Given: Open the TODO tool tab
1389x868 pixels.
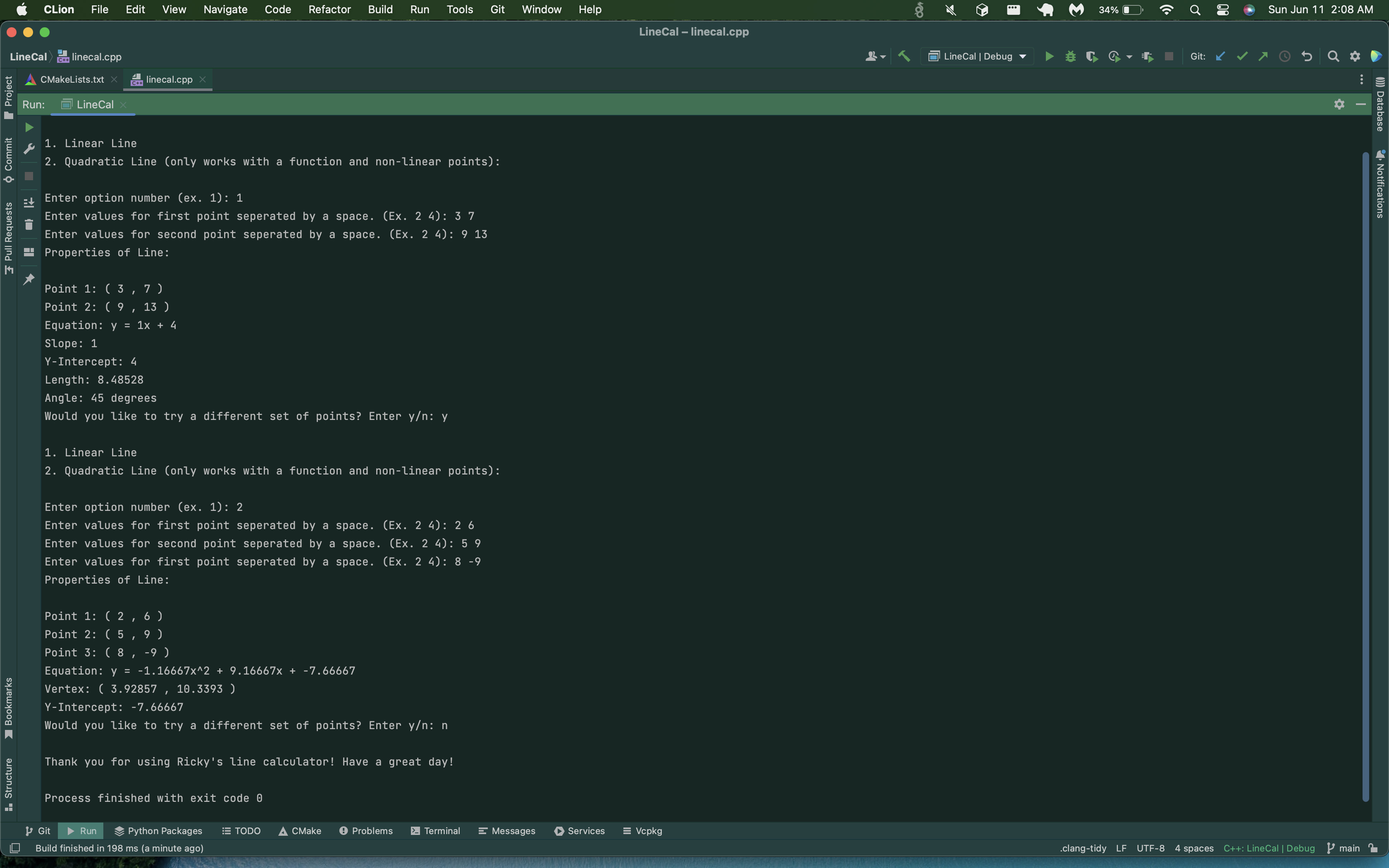Looking at the screenshot, I should [x=241, y=831].
